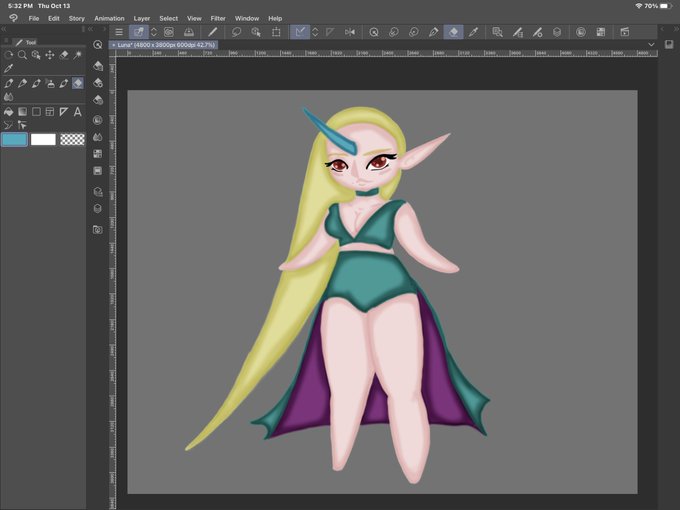Select the Gradient tool
The image size is (680, 510).
coord(22,112)
